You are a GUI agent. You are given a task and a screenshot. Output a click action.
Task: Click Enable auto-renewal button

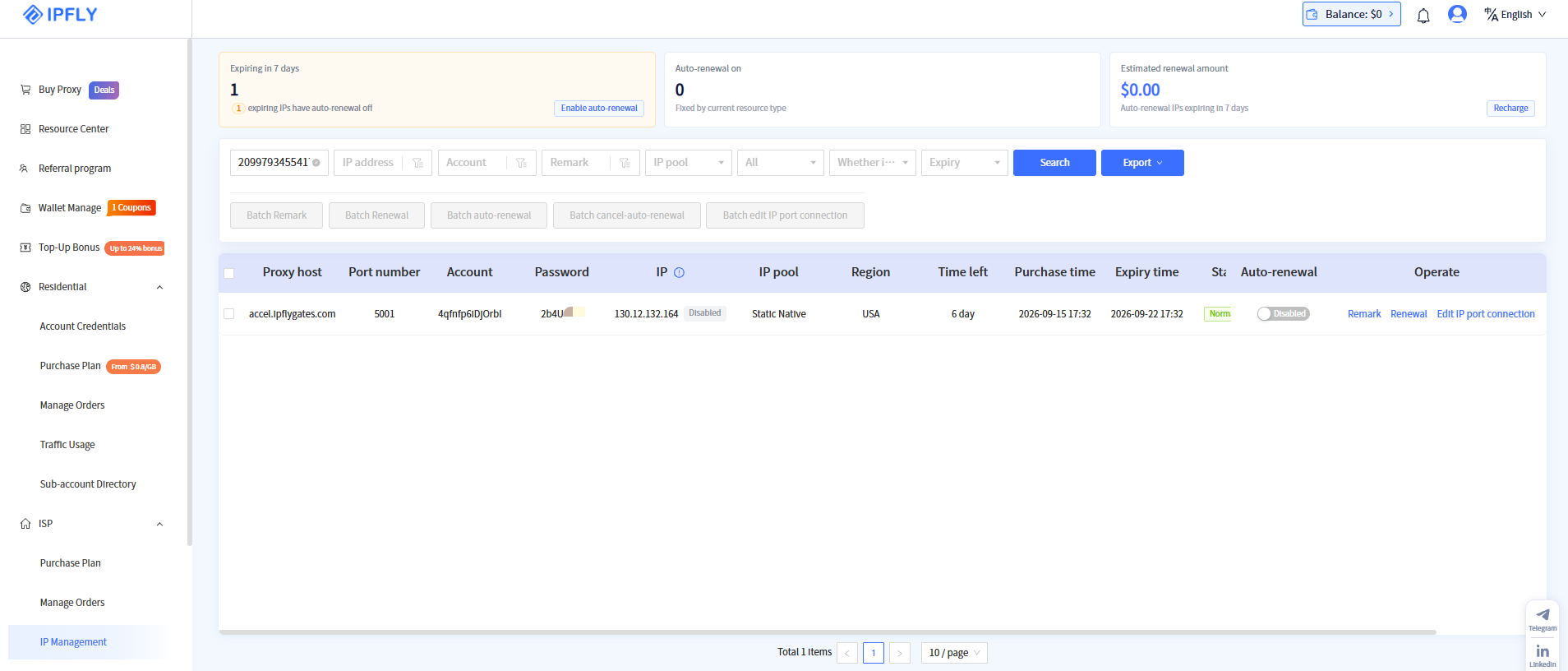point(599,109)
